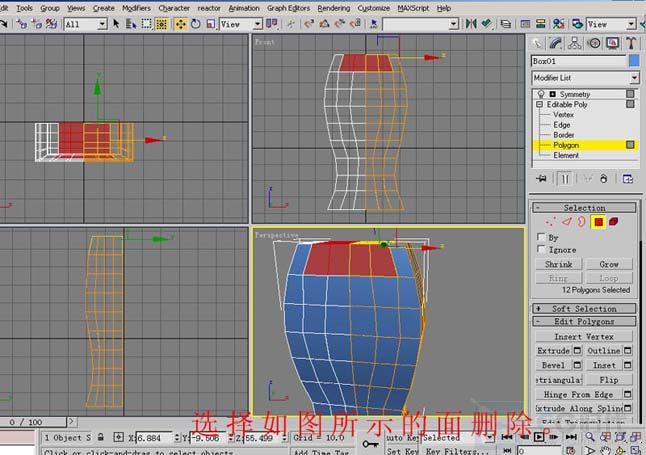
Task: Click the X coordinate field 6.884
Action: click(154, 438)
